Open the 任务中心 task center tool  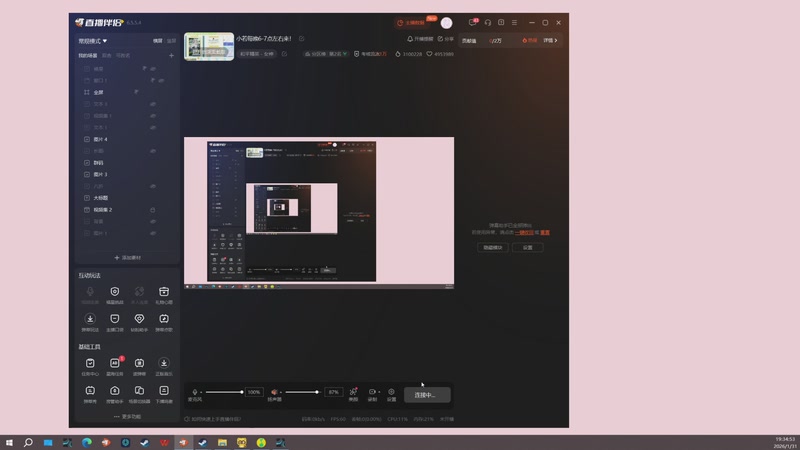90,363
